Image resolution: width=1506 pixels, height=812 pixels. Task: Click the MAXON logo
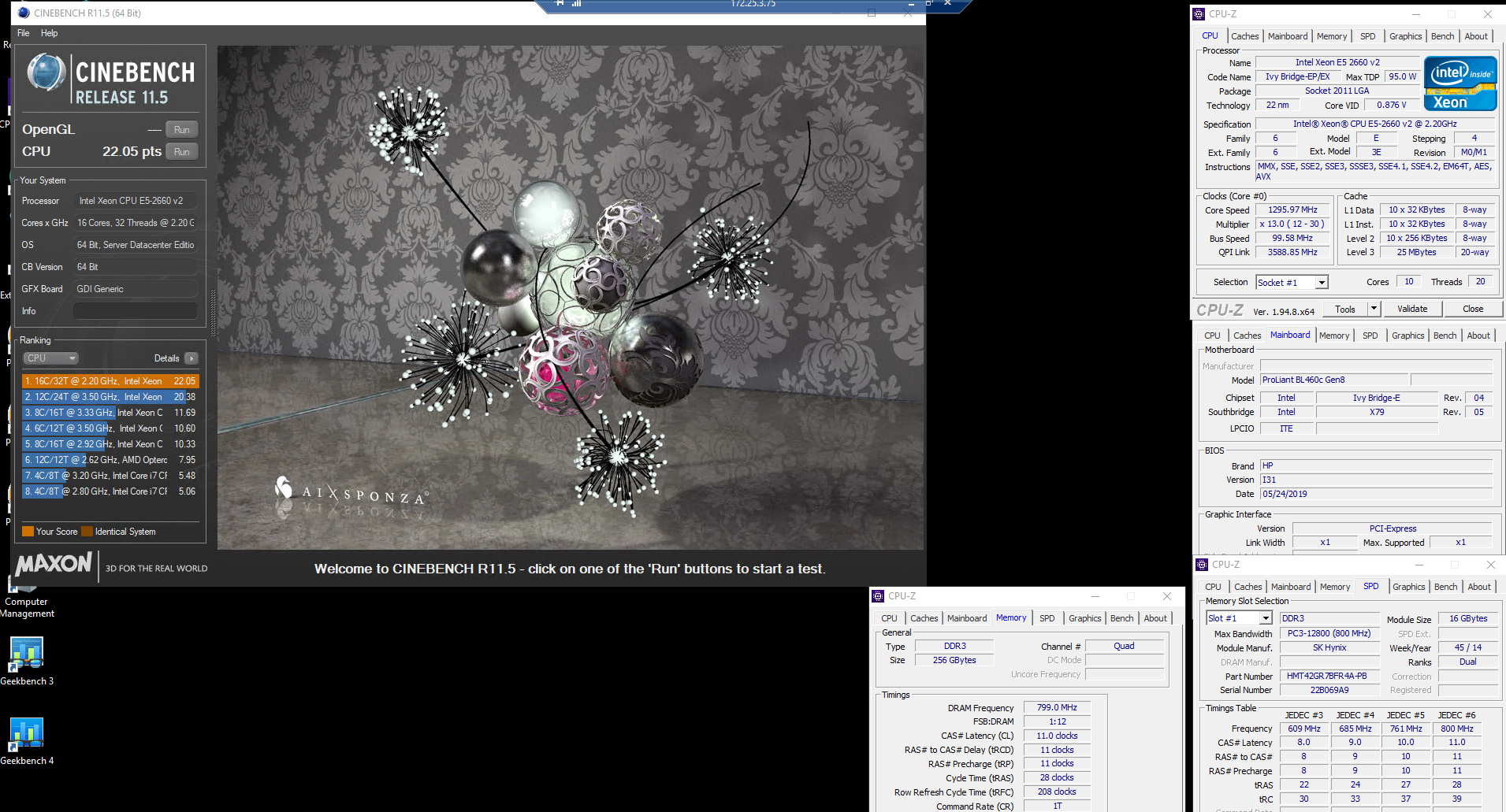[x=54, y=564]
